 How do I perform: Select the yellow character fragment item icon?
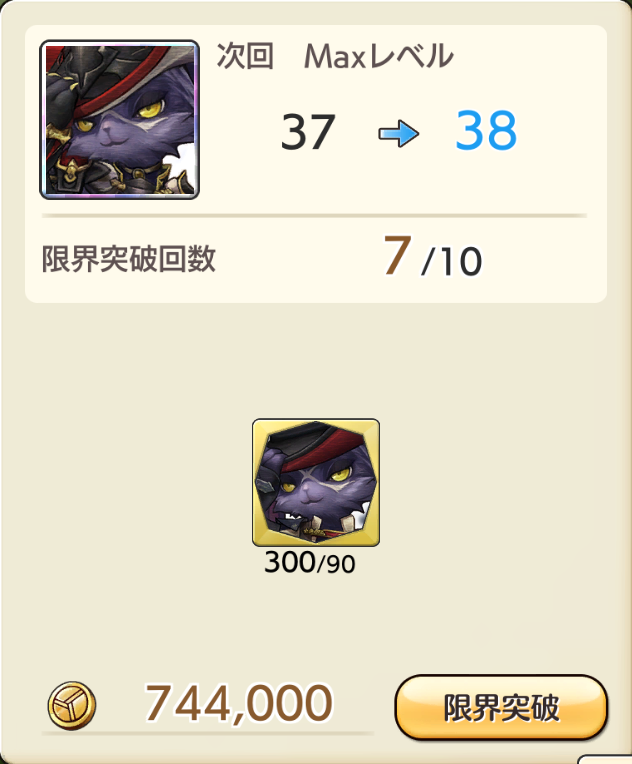click(316, 482)
